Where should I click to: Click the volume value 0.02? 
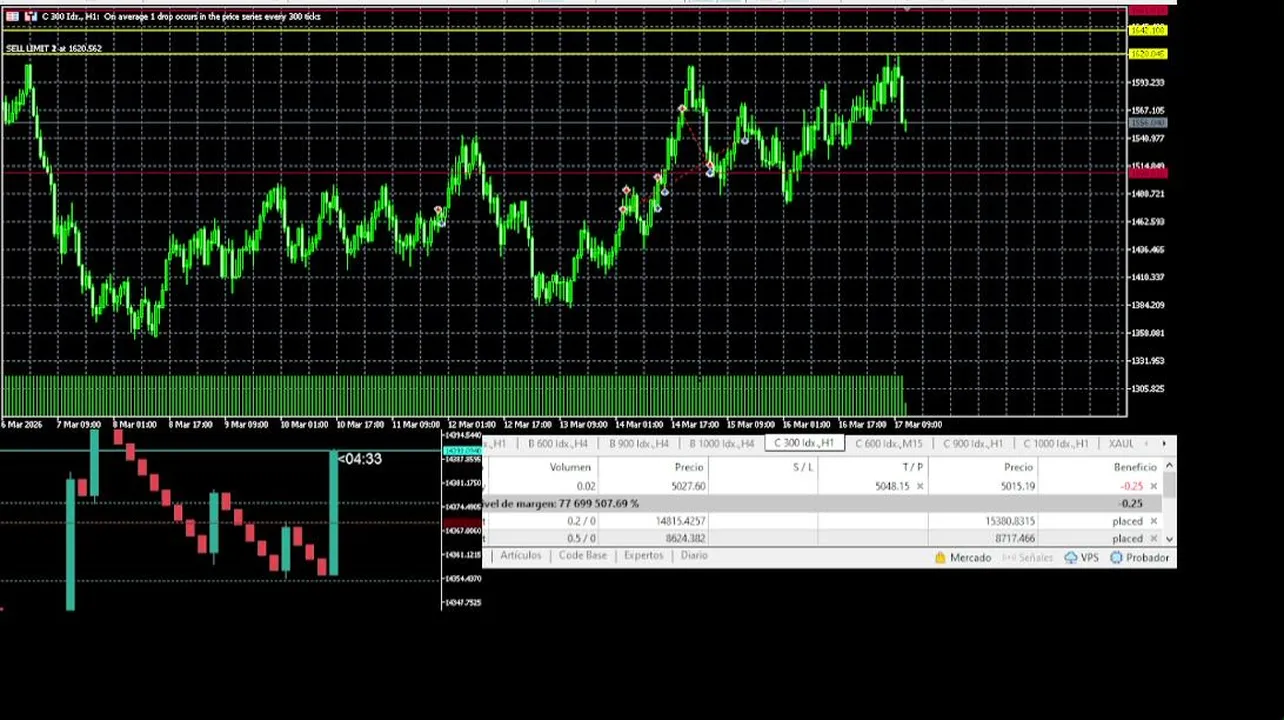(x=585, y=486)
